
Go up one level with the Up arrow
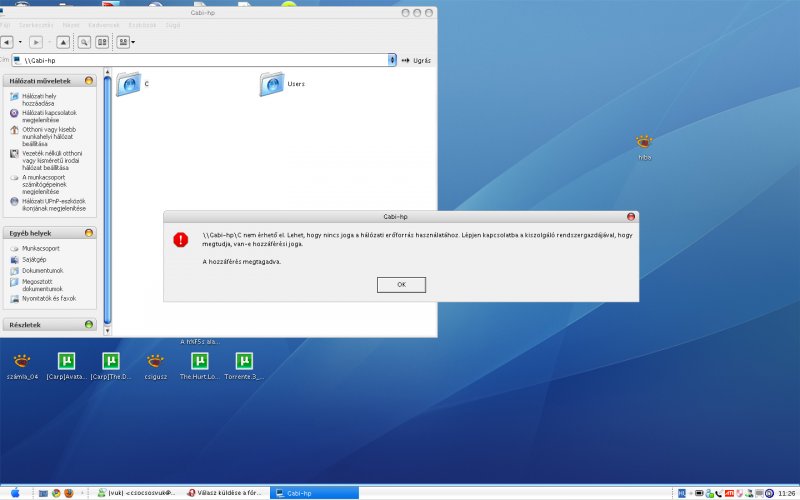(63, 42)
